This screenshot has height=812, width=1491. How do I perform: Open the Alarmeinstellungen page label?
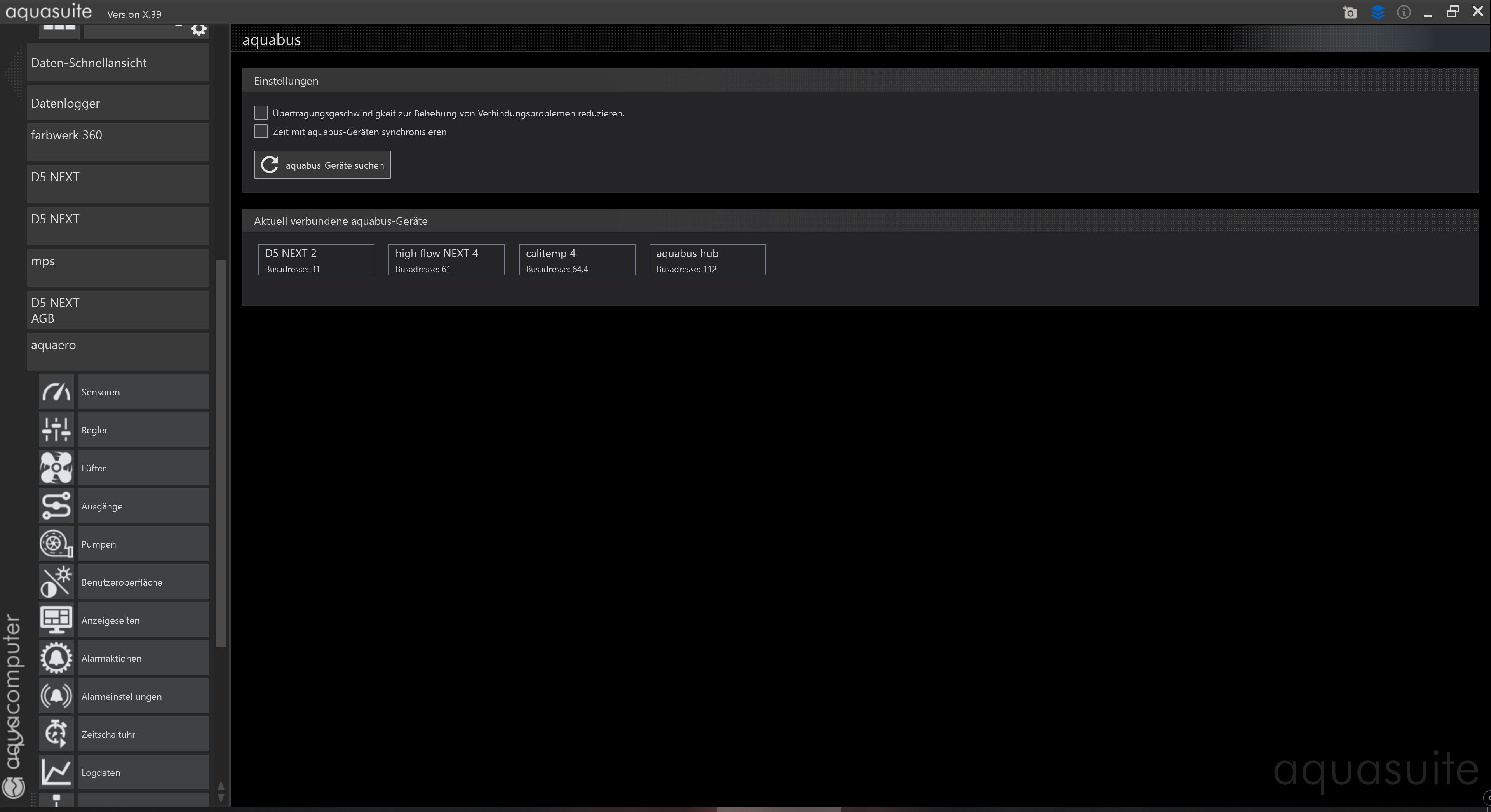coord(143,696)
